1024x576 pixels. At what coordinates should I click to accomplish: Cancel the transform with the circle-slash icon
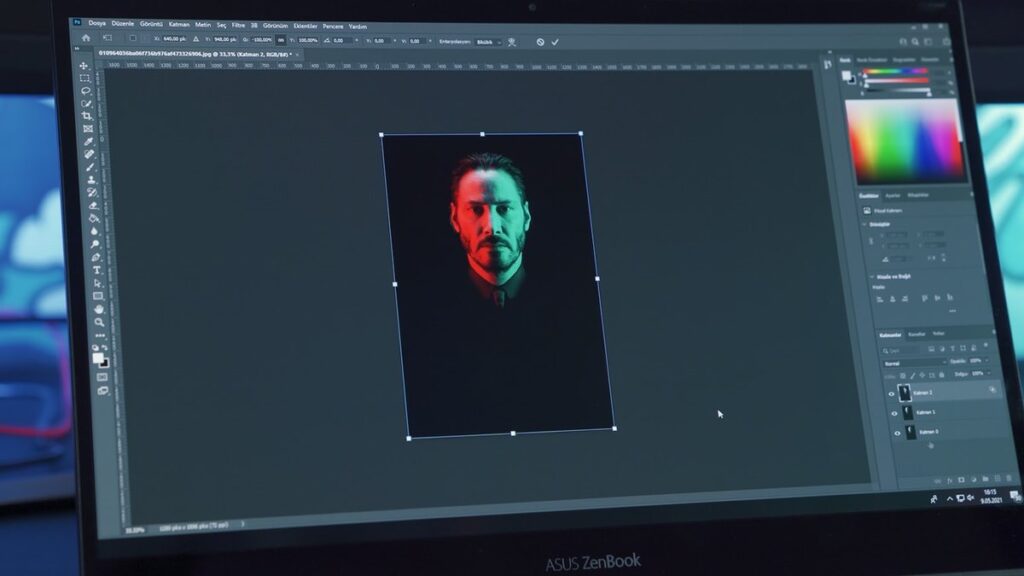click(x=540, y=42)
